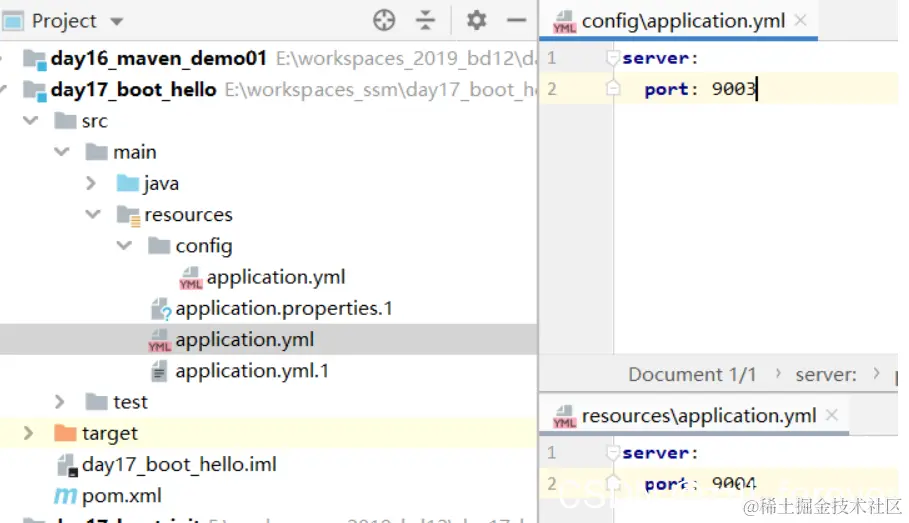This screenshot has width=909, height=523.
Task: Click the Collapse All icon in Project toolbar
Action: pos(426,20)
